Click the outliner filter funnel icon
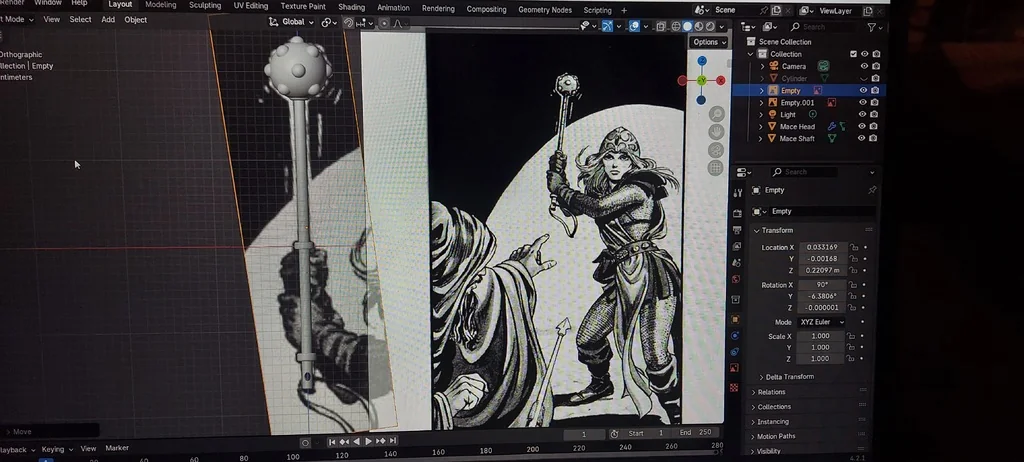Screen dimensions: 1024x462 871,27
